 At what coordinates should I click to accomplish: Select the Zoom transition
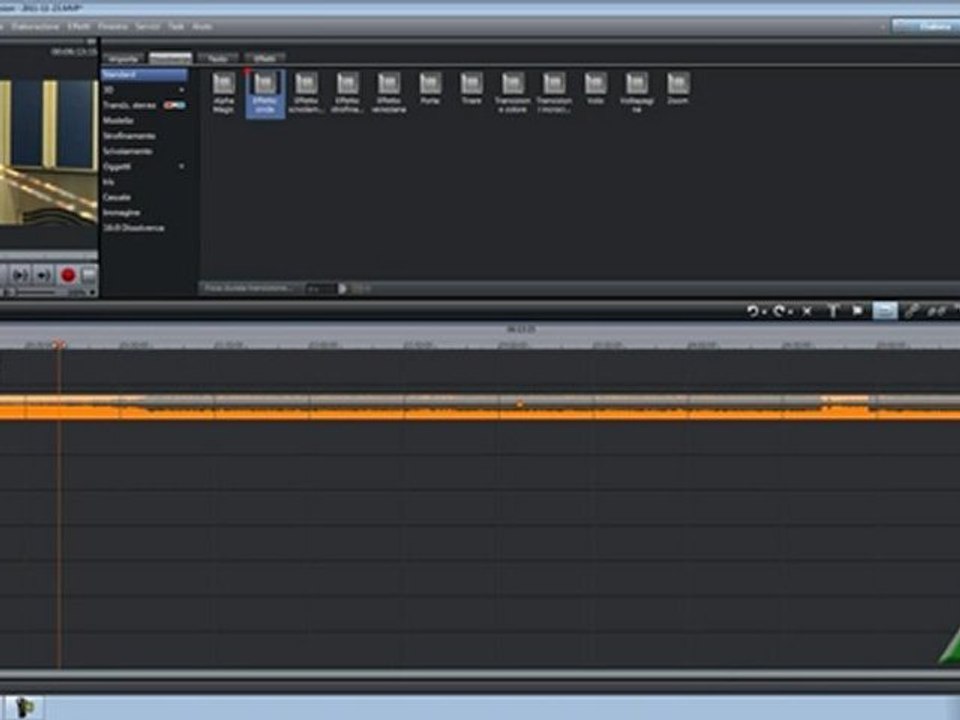(x=678, y=89)
